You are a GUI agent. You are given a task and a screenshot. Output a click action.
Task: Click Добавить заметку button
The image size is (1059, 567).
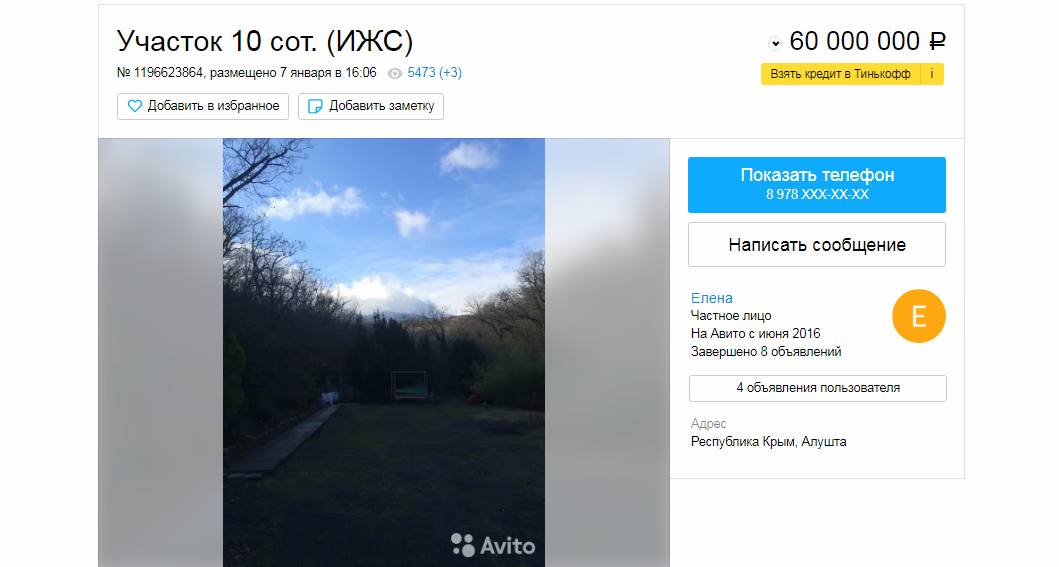(x=371, y=106)
